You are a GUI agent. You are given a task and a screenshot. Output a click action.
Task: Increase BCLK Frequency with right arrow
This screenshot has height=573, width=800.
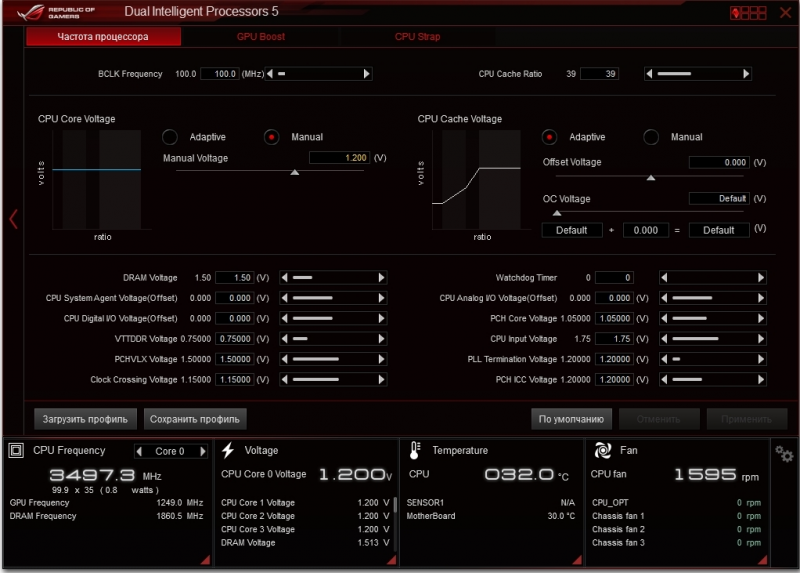(x=366, y=73)
